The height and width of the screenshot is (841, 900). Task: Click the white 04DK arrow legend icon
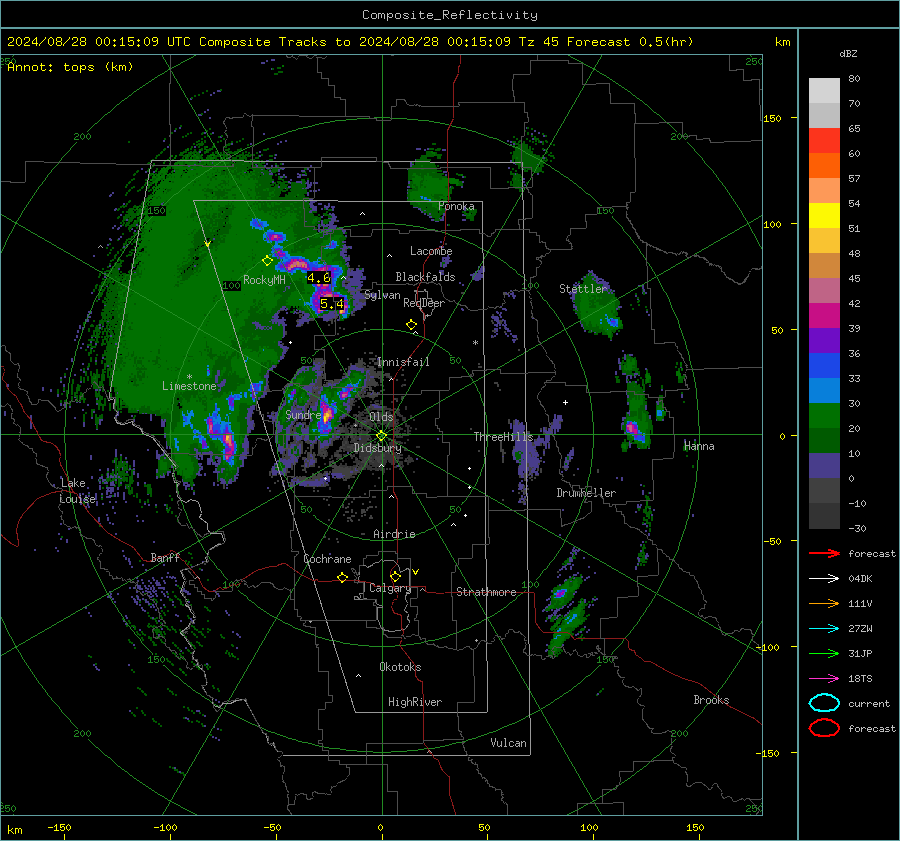tap(824, 578)
